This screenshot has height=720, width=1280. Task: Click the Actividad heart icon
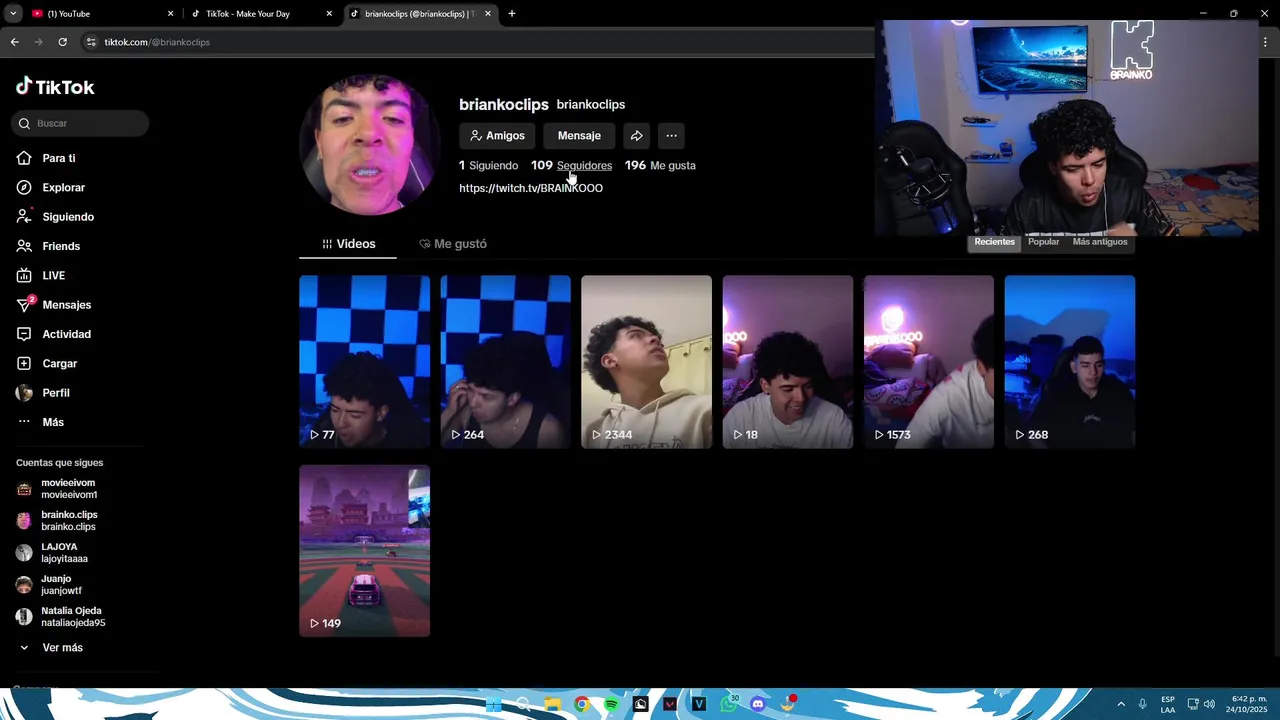pos(24,334)
